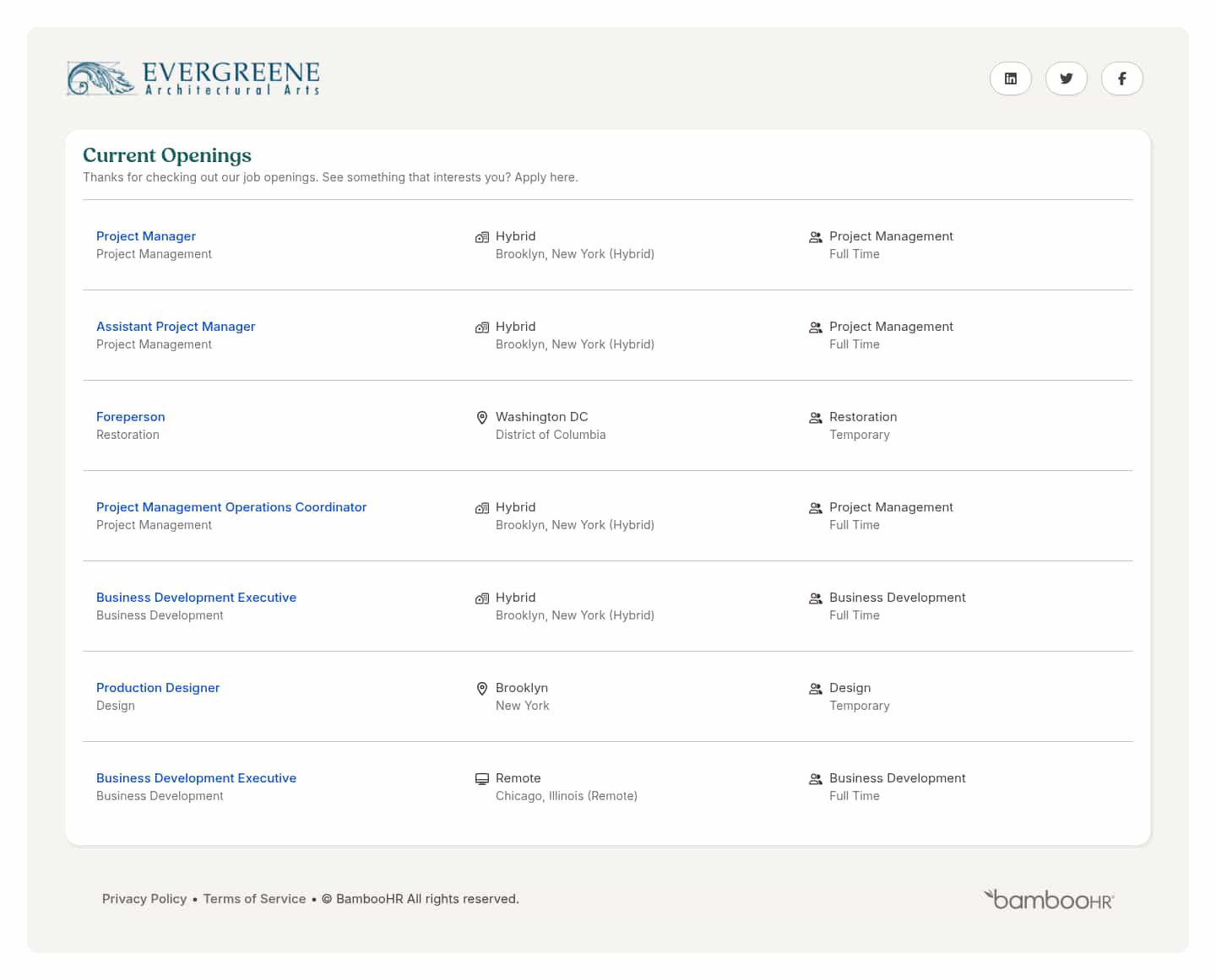Viewport: 1216px width, 980px height.
Task: Click people icon in Assistant Project Manager row
Action: coord(816,328)
